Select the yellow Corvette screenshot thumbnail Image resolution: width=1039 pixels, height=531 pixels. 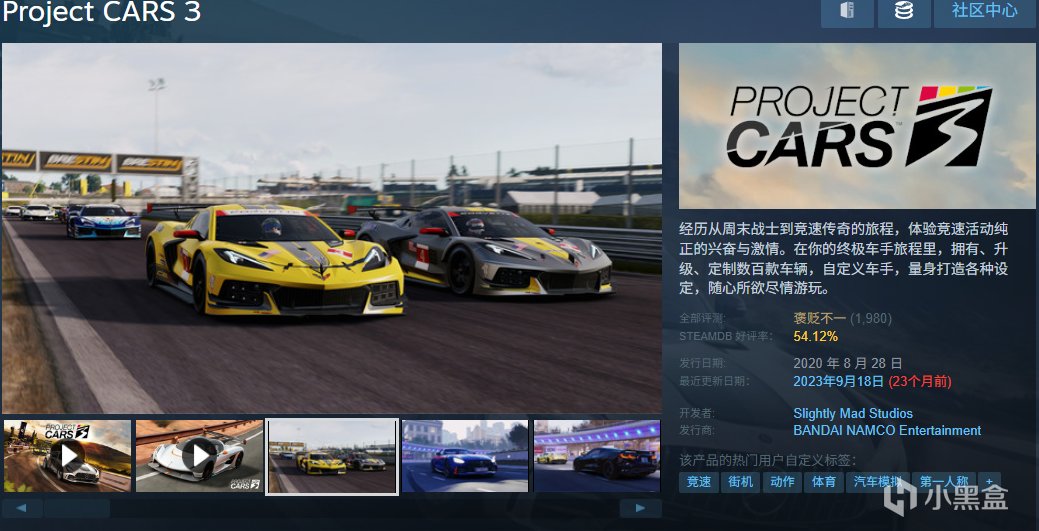pyautogui.click(x=332, y=456)
